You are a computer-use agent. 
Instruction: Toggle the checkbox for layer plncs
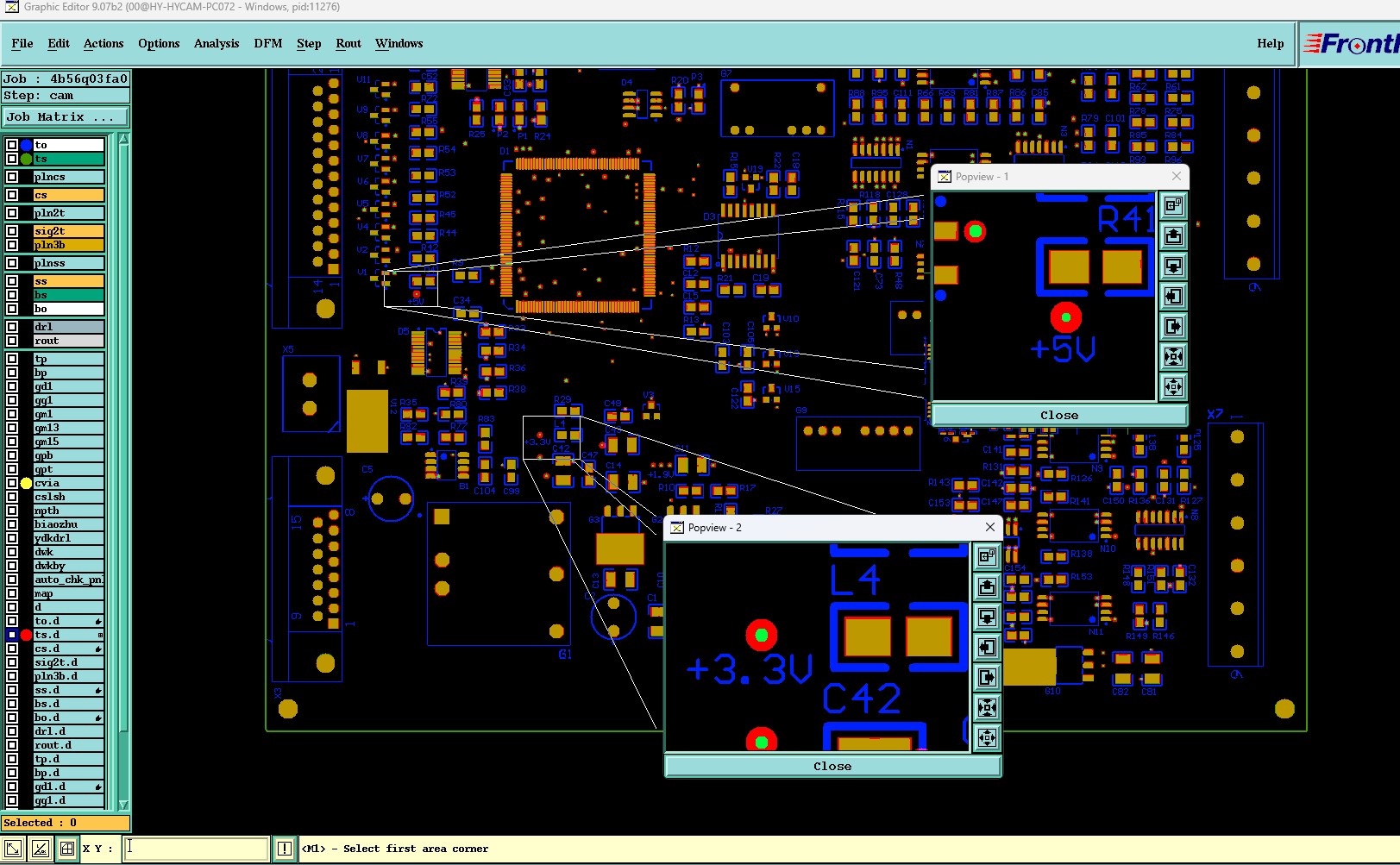point(12,177)
